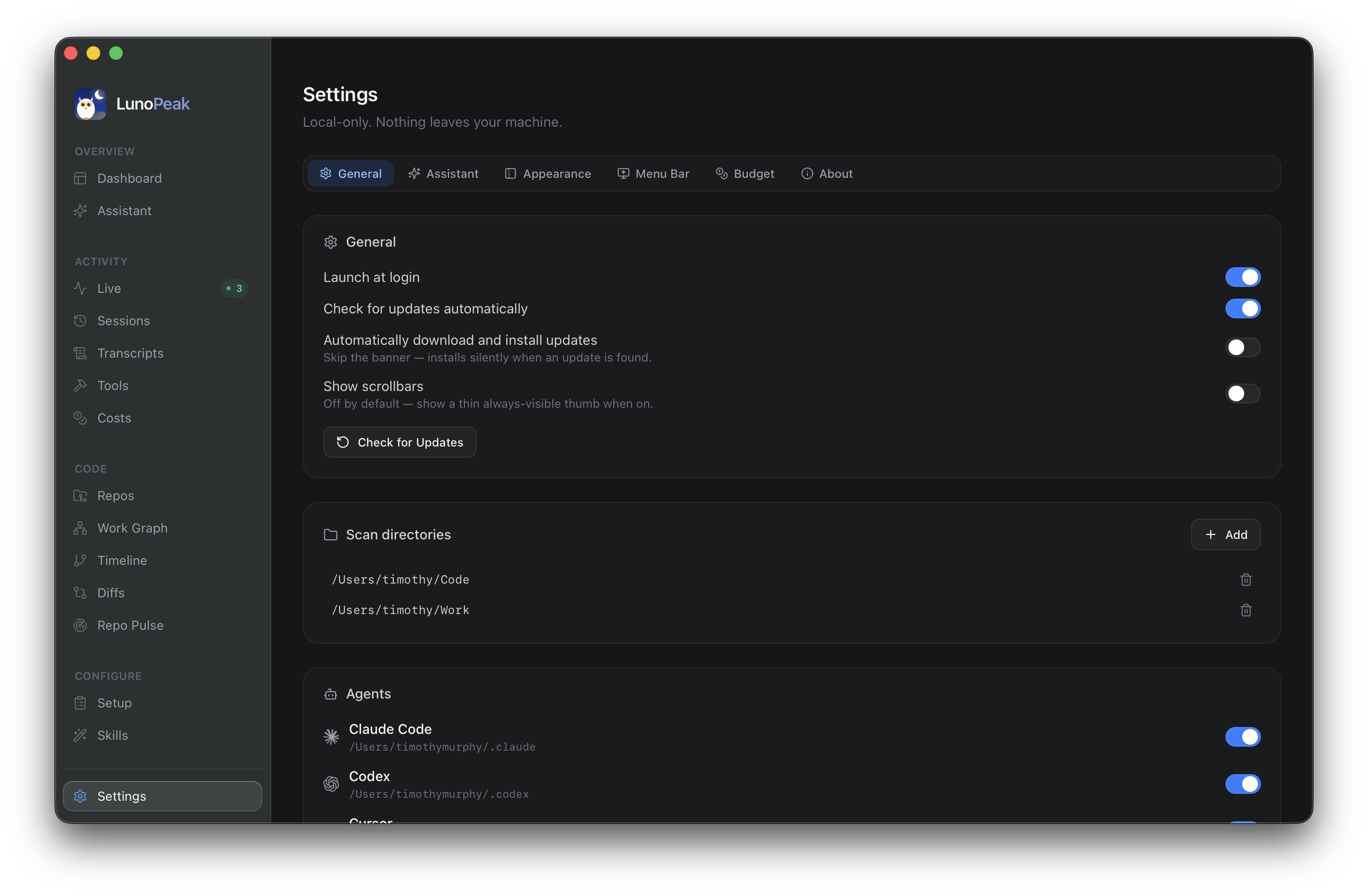Click the LunoPeak owl logo
Screen dimensions: 1368x896
(x=90, y=104)
